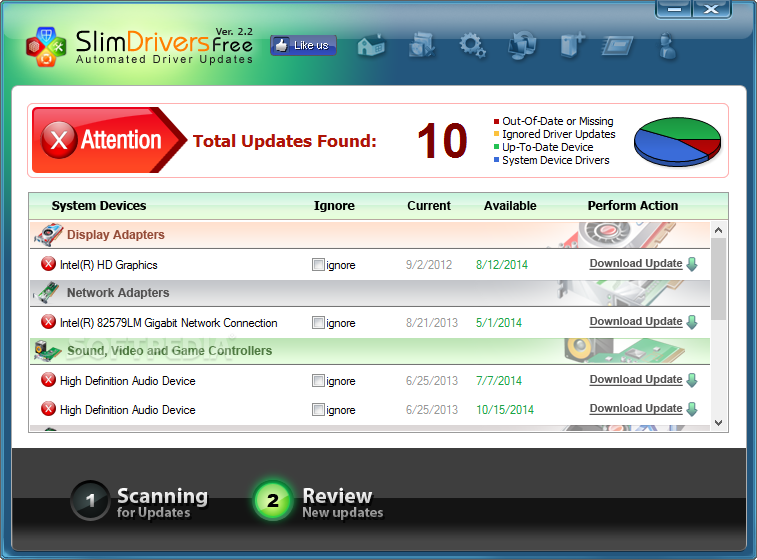Click the Like us thumbs-up button
The image size is (757, 560).
[x=303, y=45]
